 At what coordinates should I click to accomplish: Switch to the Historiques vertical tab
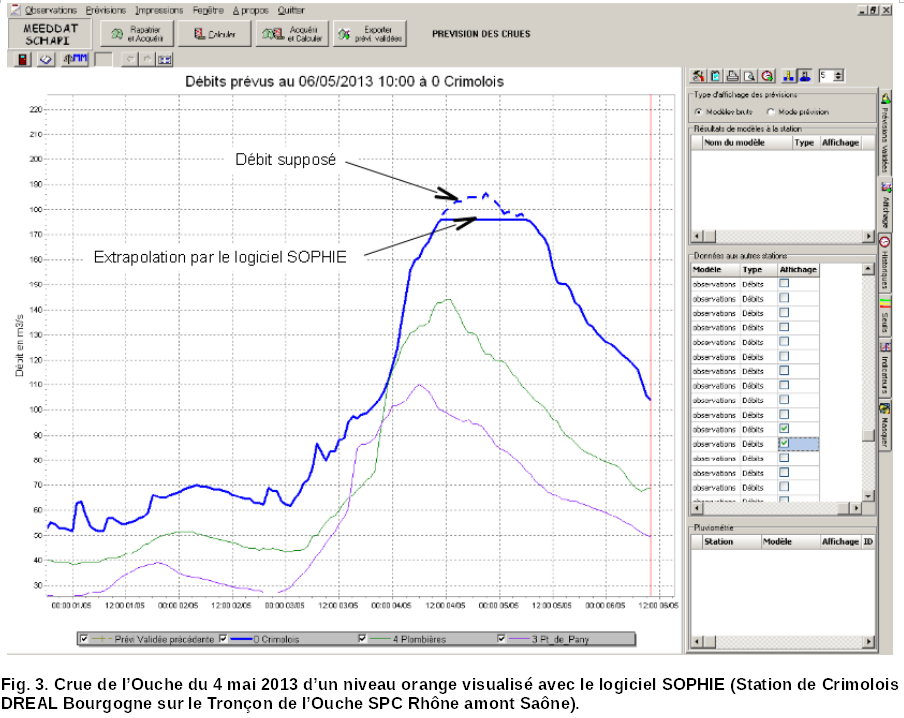pyautogui.click(x=885, y=264)
